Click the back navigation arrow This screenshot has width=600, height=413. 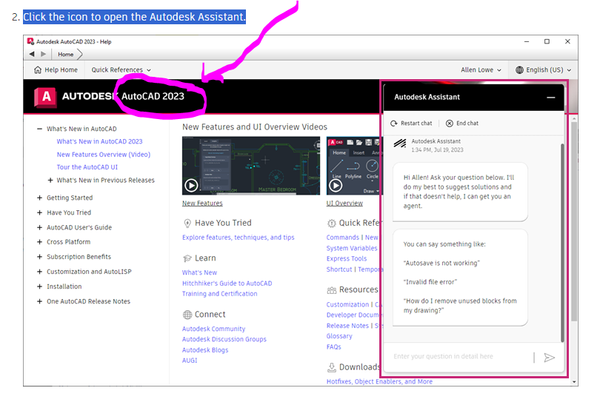[32, 54]
